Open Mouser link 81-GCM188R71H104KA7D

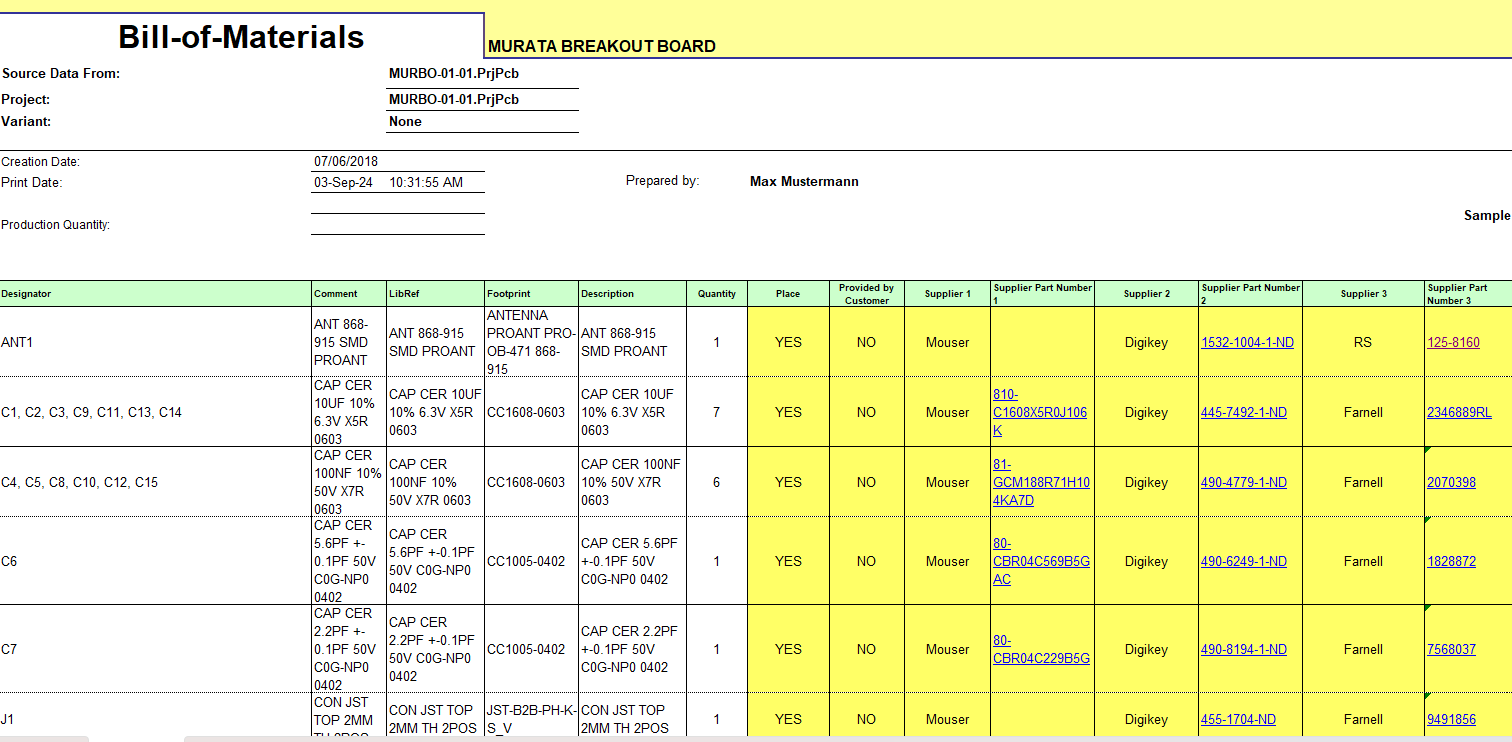1040,482
